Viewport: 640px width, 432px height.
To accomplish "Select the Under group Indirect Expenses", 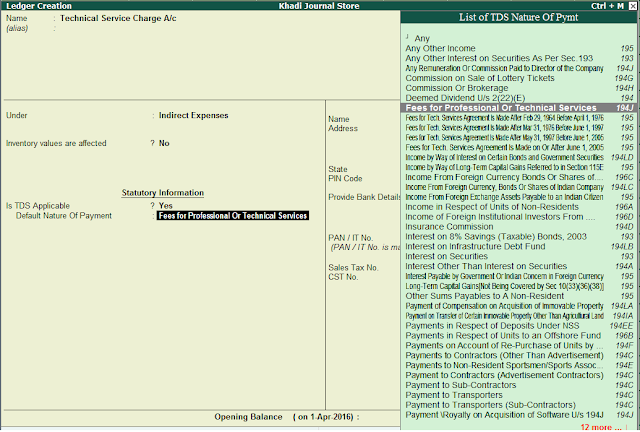I will click(x=193, y=116).
